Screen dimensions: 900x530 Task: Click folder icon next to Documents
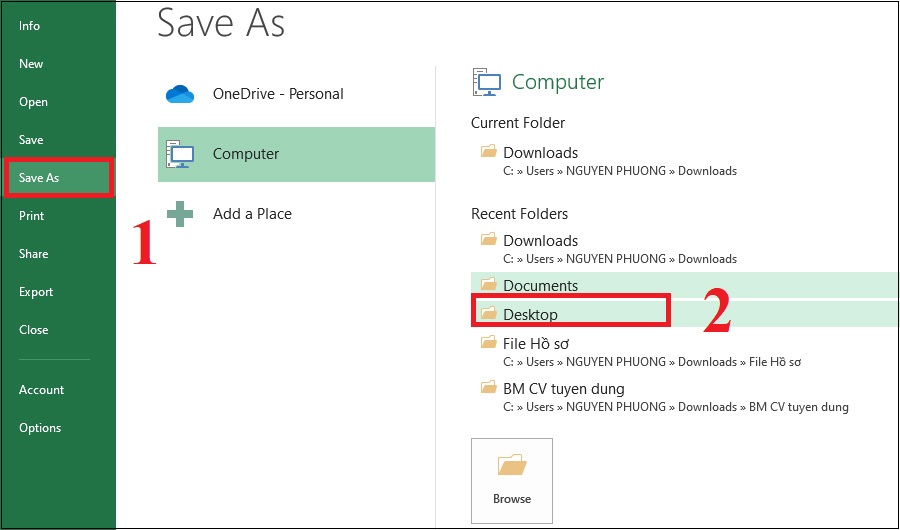coord(489,285)
